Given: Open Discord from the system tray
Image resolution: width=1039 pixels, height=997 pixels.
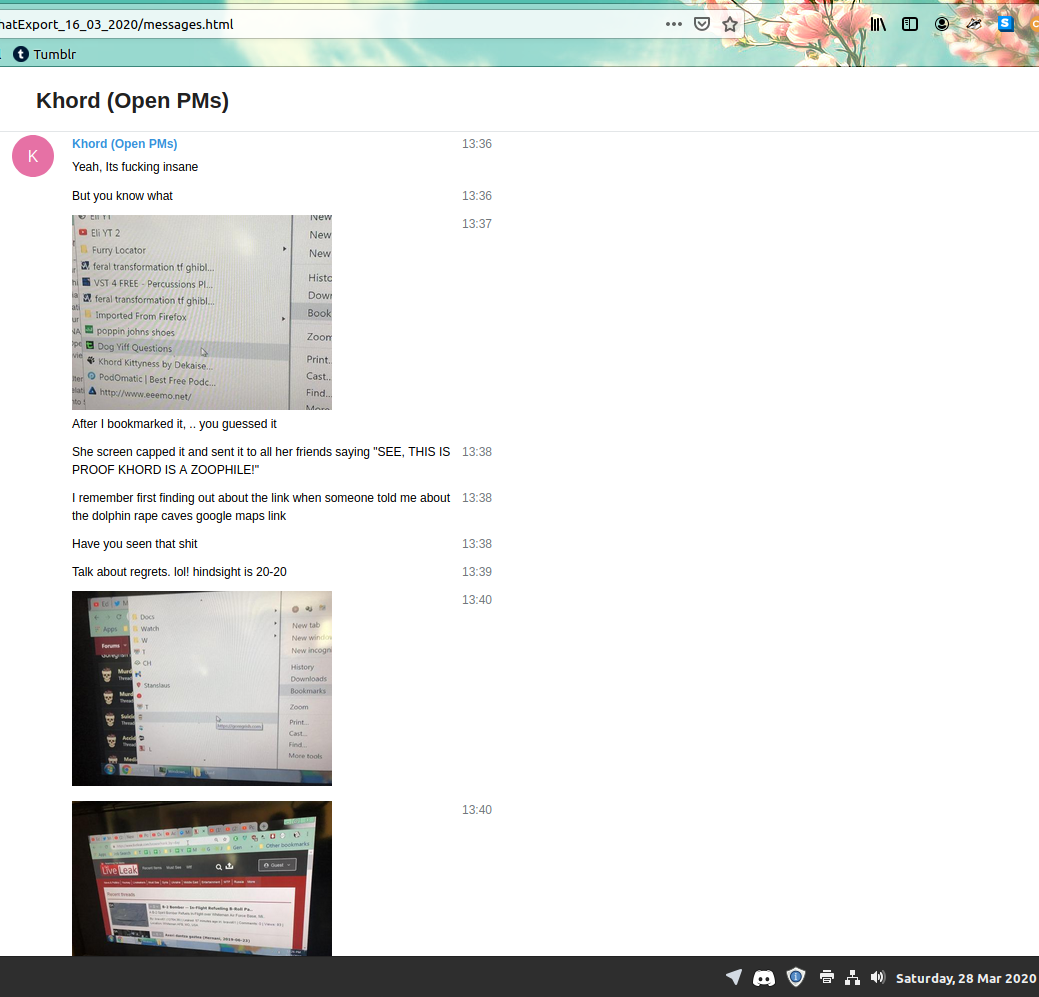Looking at the screenshot, I should (x=764, y=978).
